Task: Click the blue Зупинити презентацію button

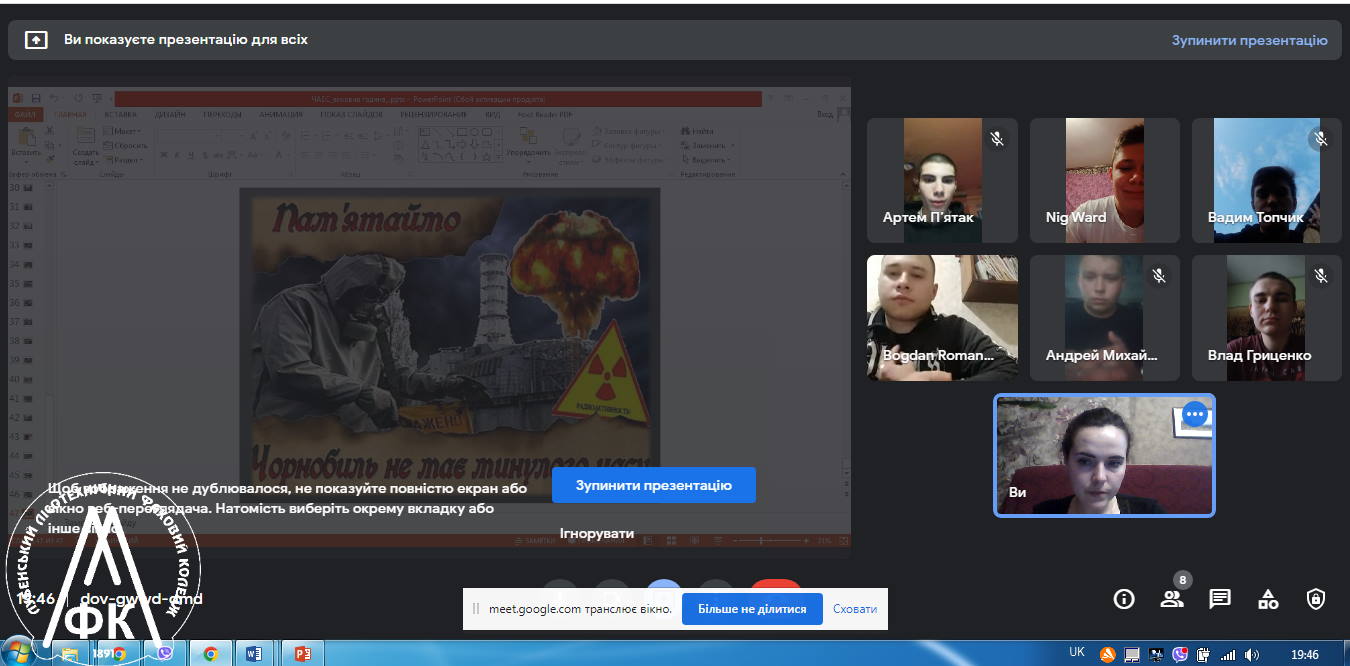Action: tap(654, 485)
